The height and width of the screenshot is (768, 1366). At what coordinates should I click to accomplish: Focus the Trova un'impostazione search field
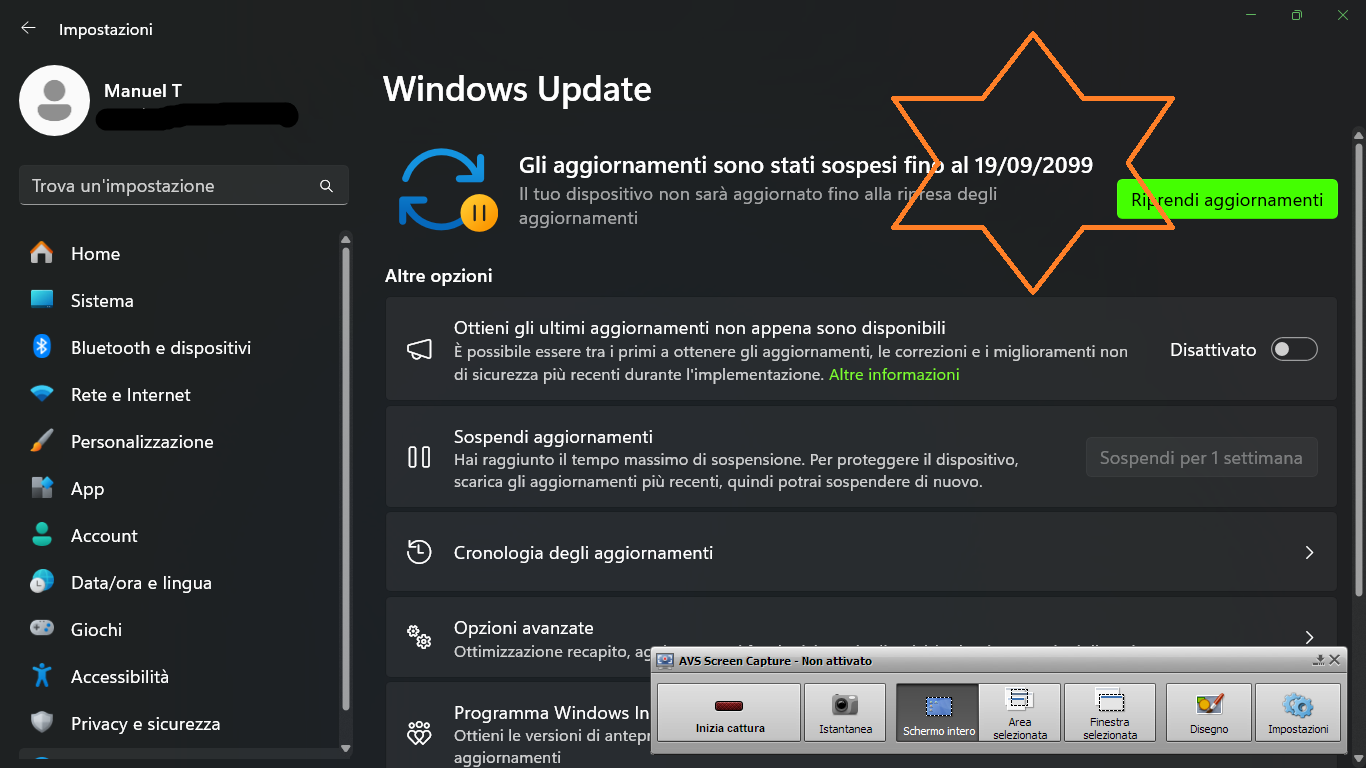click(x=184, y=186)
